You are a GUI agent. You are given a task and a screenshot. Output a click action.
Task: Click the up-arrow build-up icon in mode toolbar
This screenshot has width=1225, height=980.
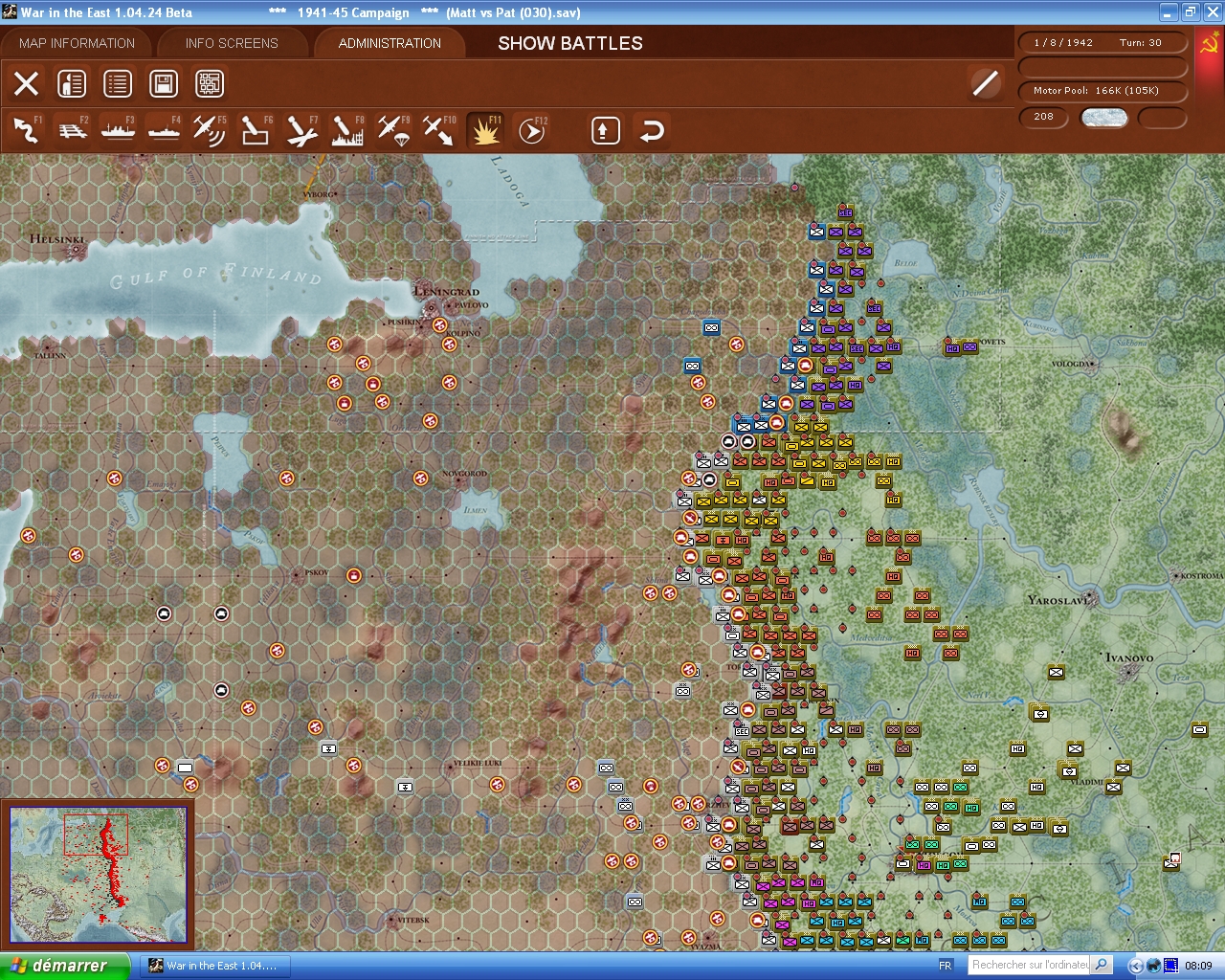(605, 130)
